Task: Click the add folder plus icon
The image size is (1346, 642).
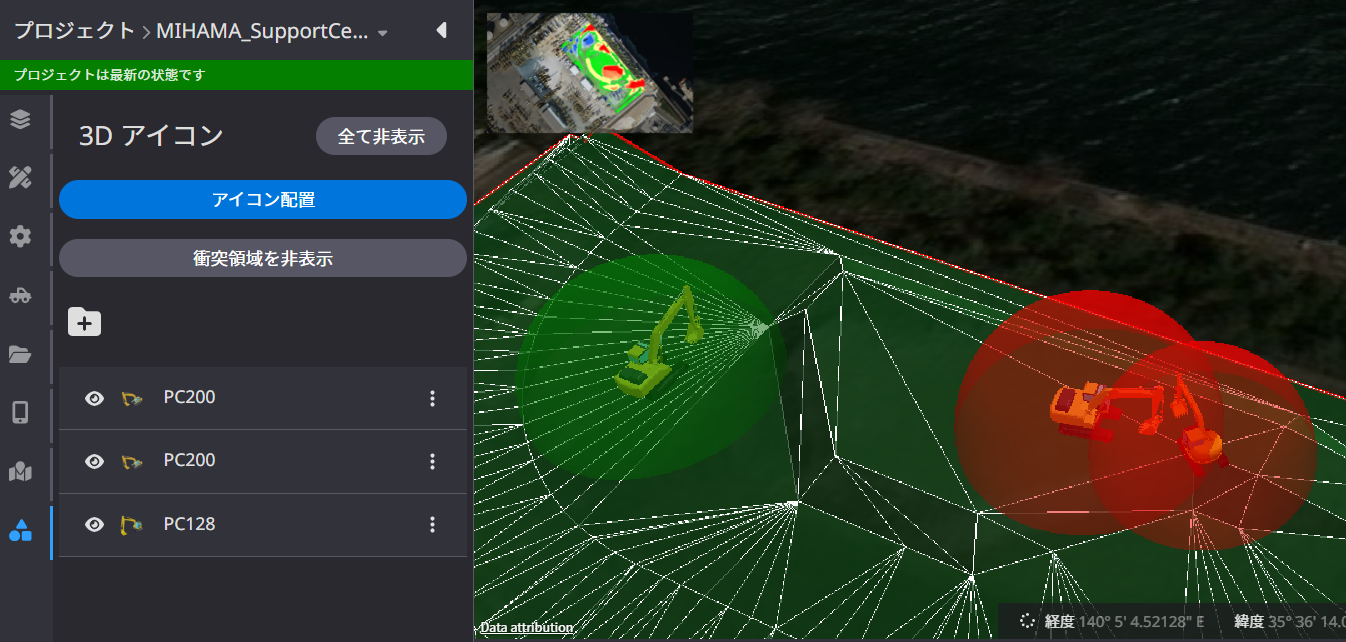Action: click(x=84, y=322)
